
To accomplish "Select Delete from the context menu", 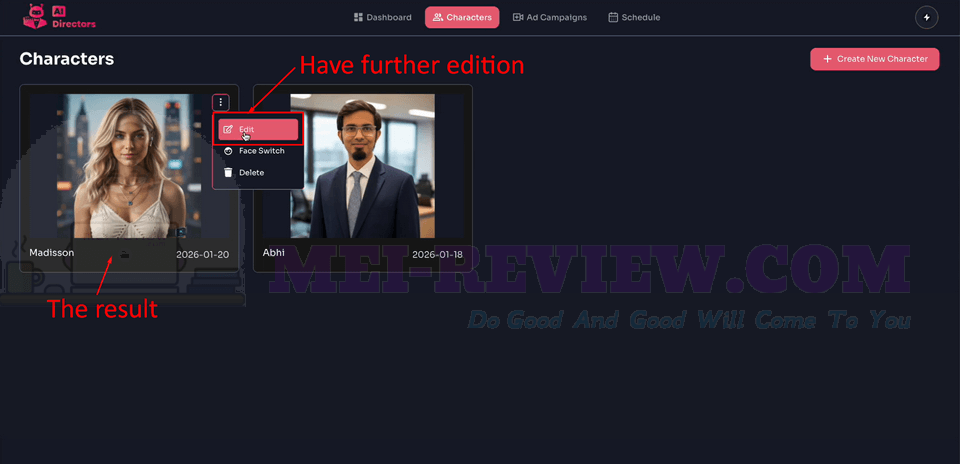I will [258, 173].
